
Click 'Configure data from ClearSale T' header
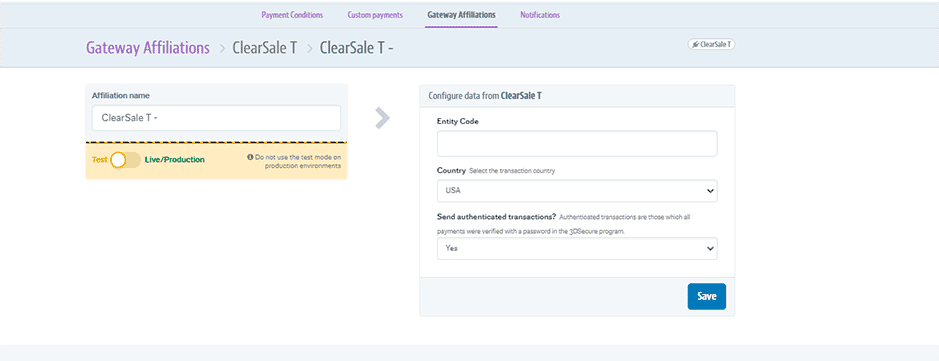pos(486,95)
